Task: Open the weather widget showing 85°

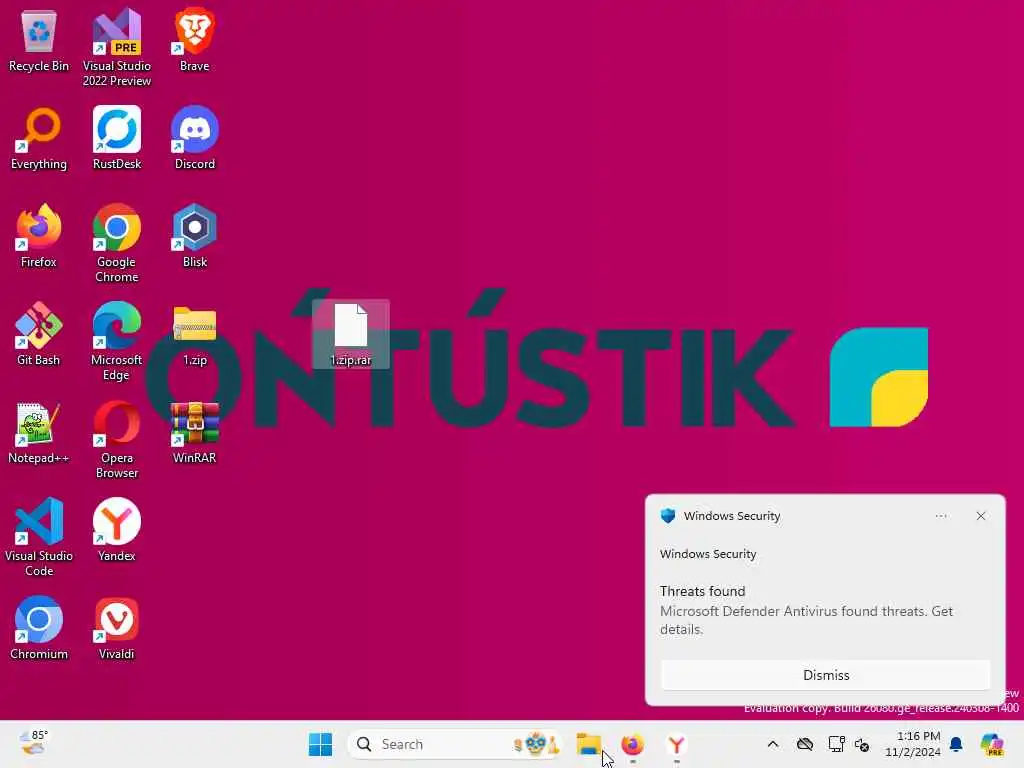Action: (33, 743)
